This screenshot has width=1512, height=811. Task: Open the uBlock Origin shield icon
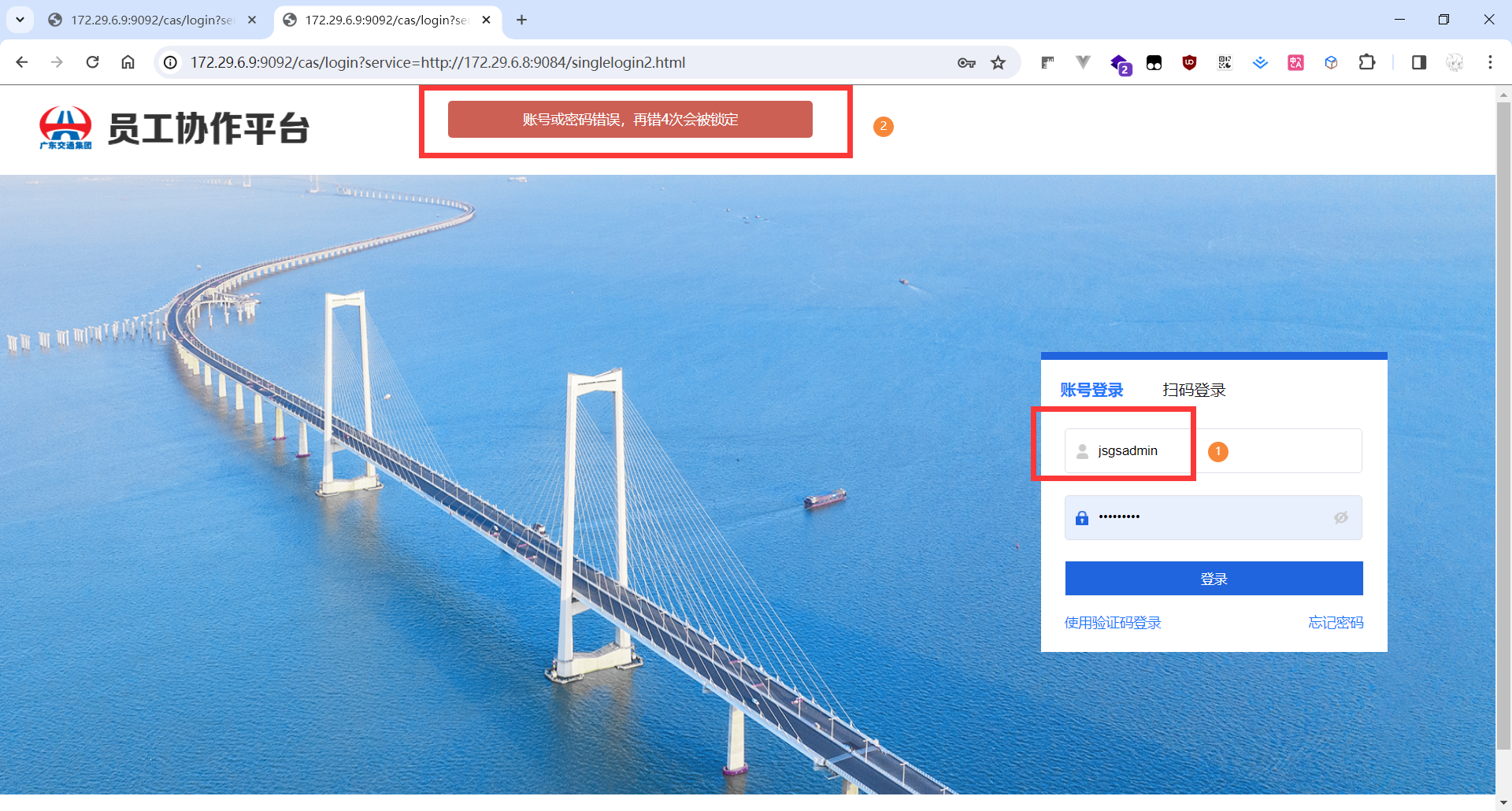1190,63
